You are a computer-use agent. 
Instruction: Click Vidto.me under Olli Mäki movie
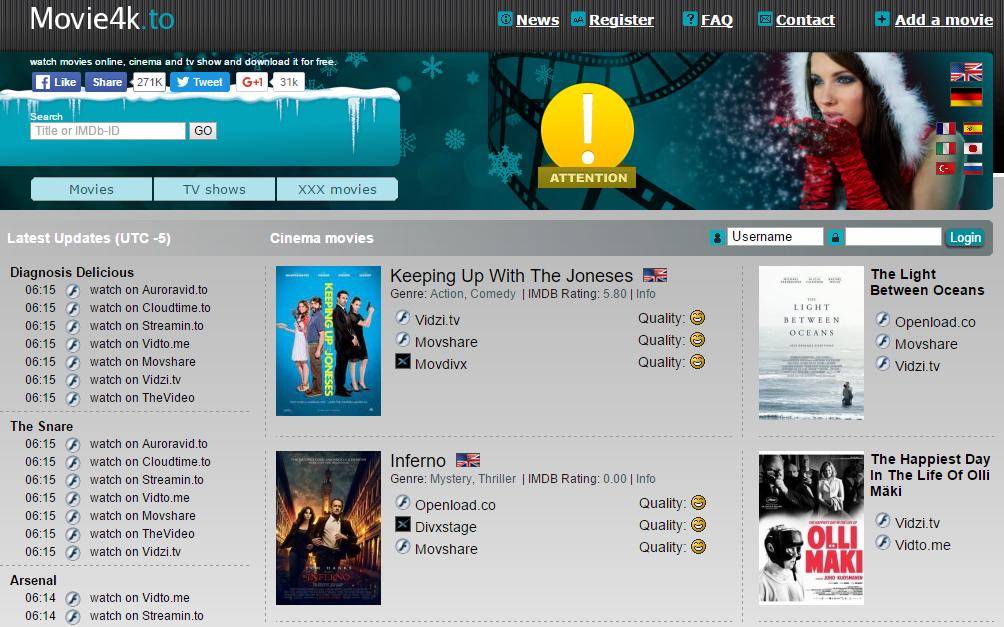tap(923, 545)
